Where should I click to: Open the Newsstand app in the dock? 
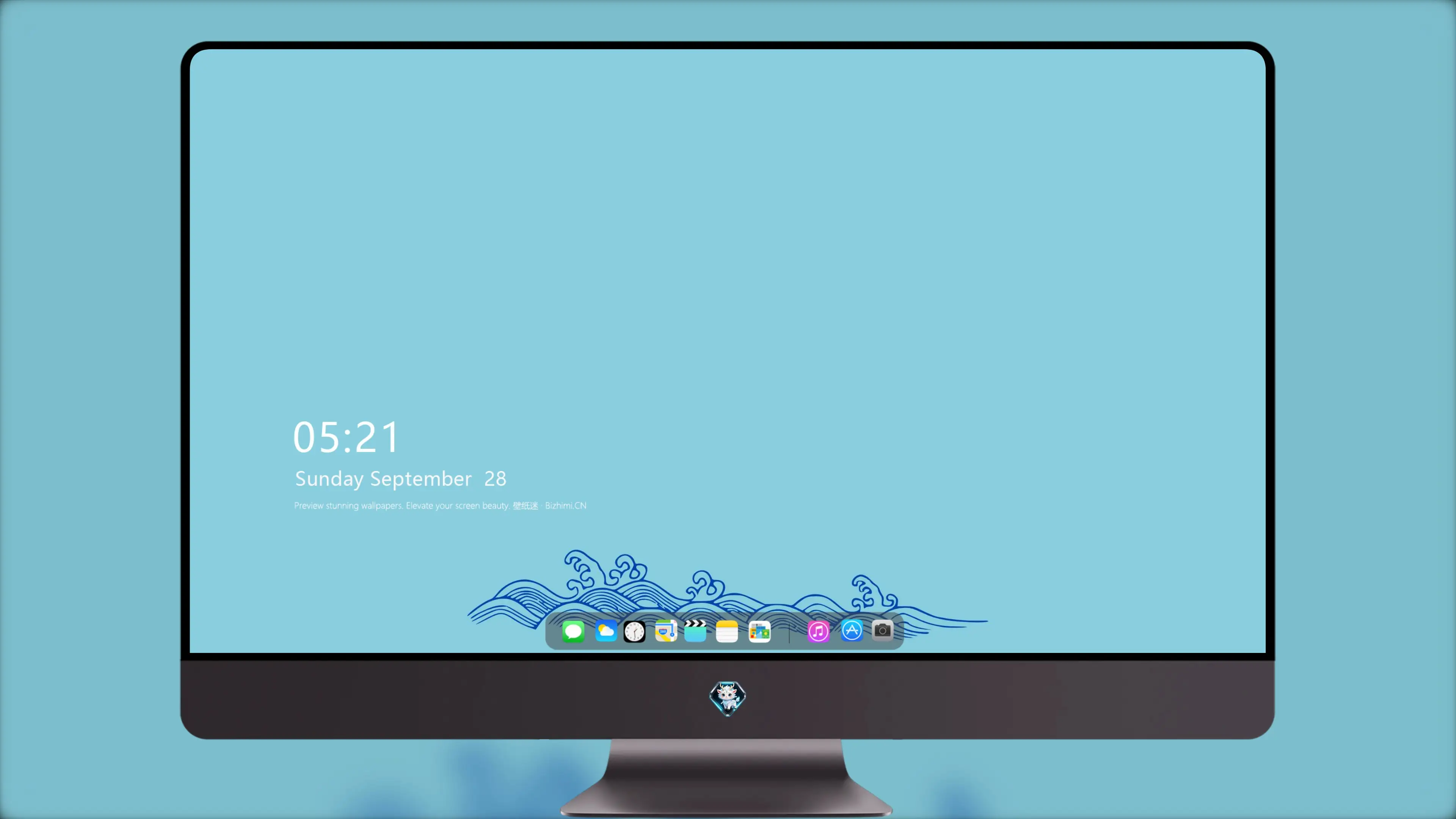tap(759, 631)
